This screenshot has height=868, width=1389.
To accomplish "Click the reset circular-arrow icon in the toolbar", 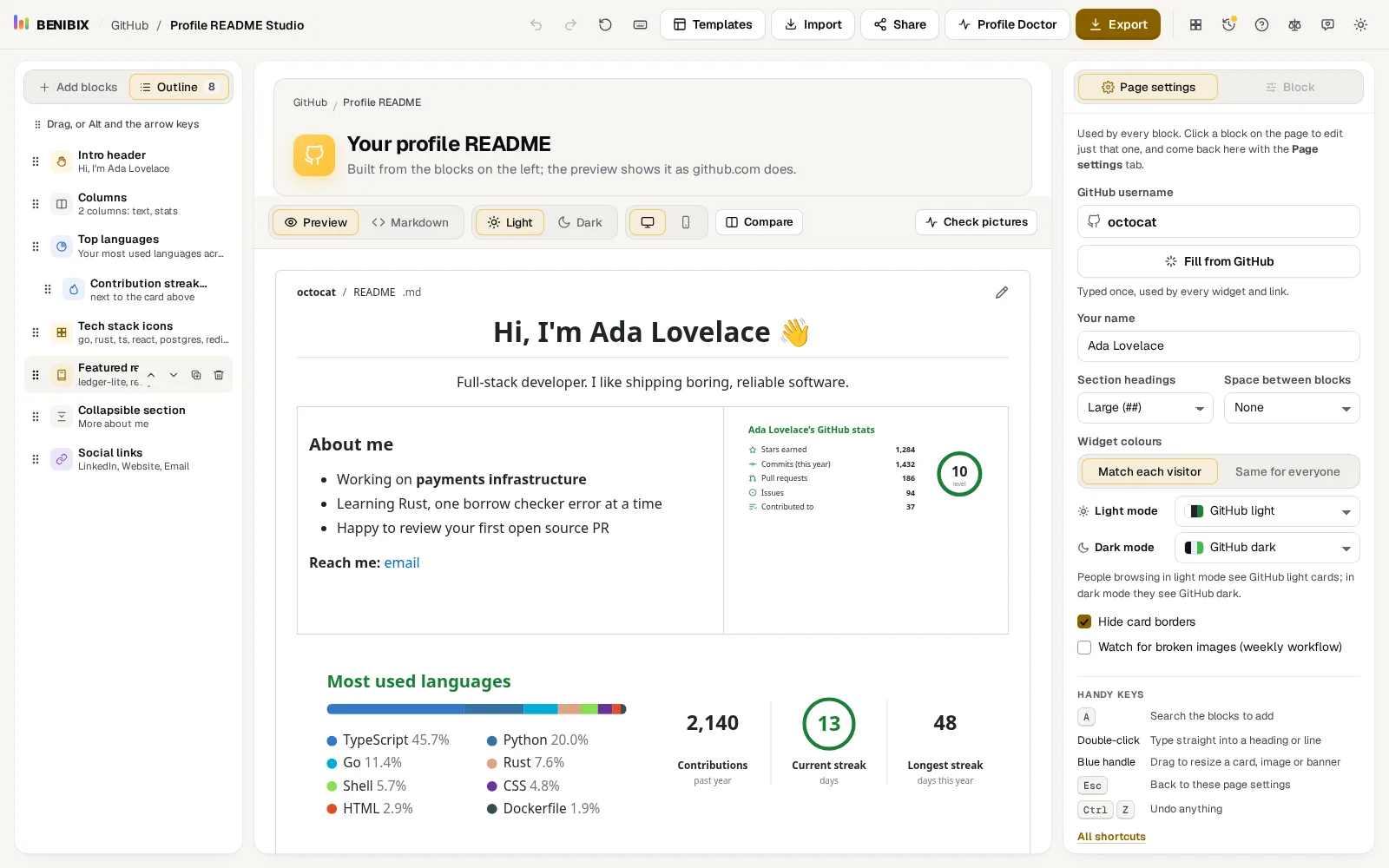I will (x=605, y=25).
